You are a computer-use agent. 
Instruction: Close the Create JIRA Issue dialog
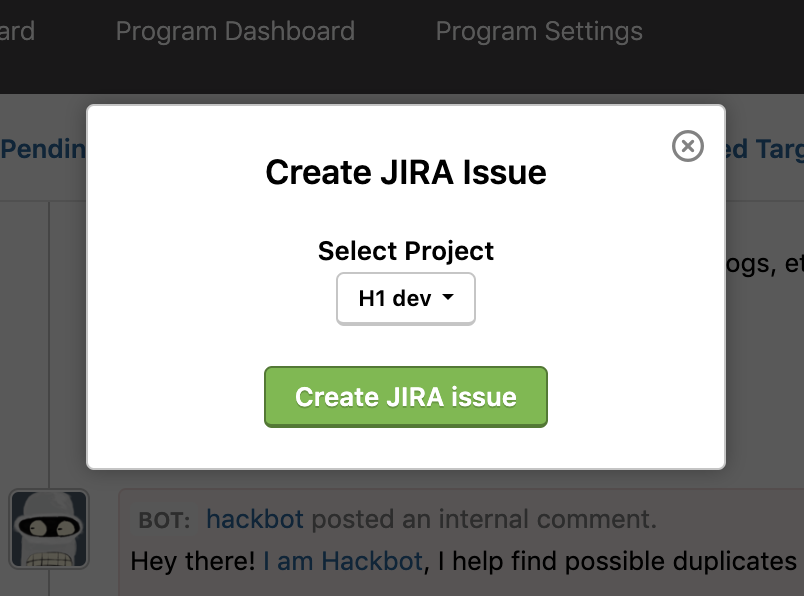click(x=687, y=147)
